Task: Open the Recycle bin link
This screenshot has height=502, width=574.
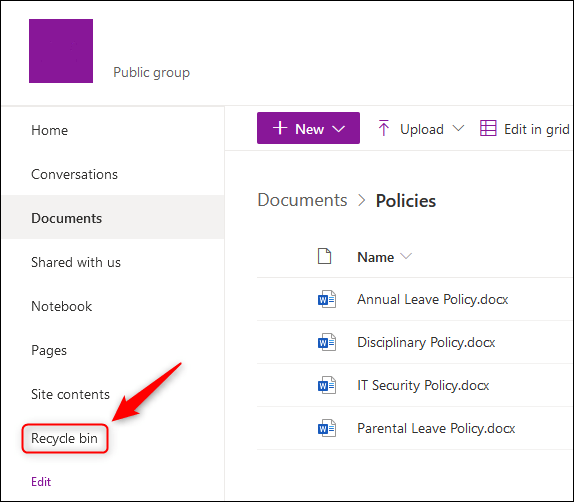Action: (x=64, y=438)
